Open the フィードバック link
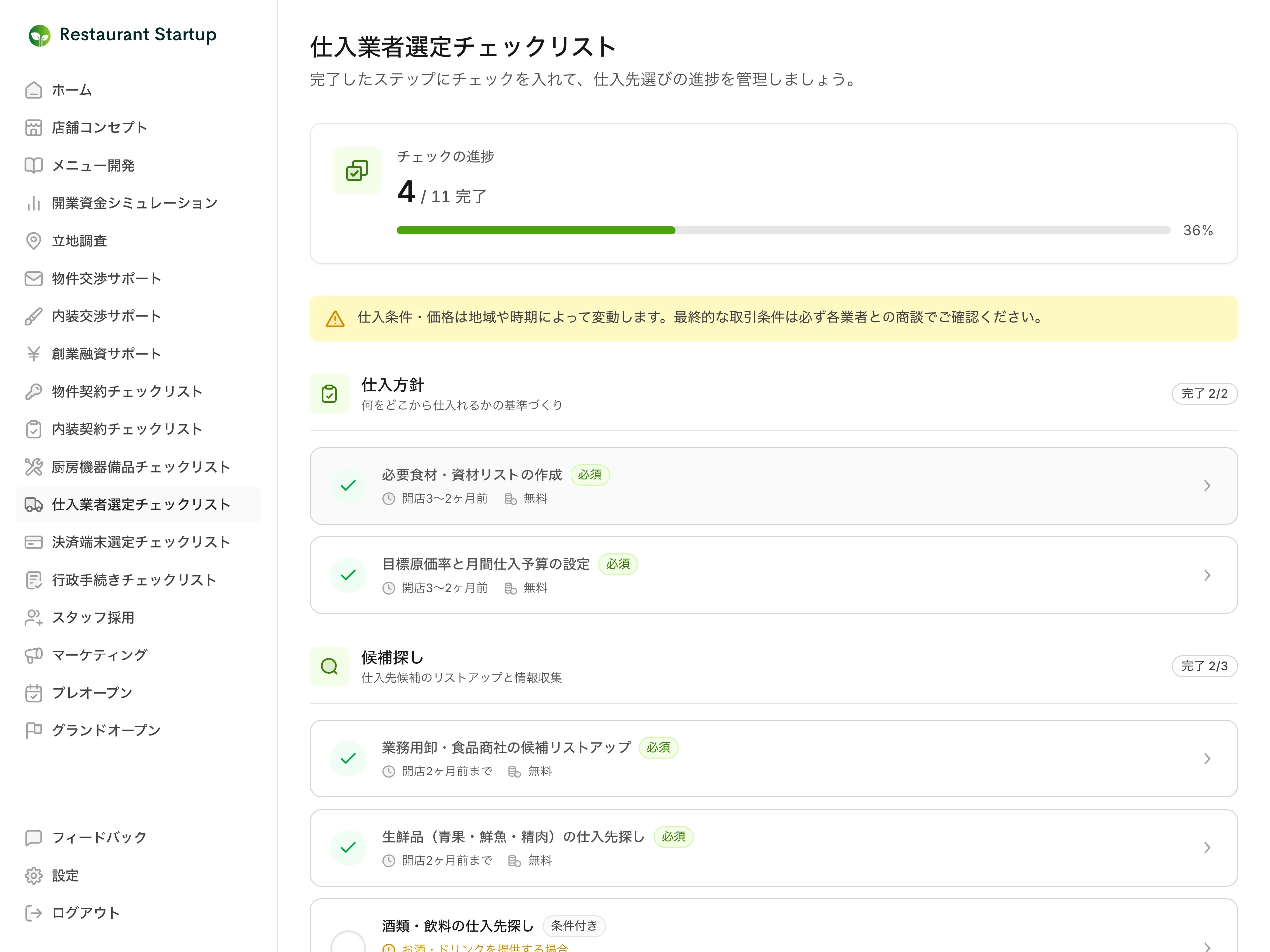Viewport: 1270px width, 952px height. [138, 838]
